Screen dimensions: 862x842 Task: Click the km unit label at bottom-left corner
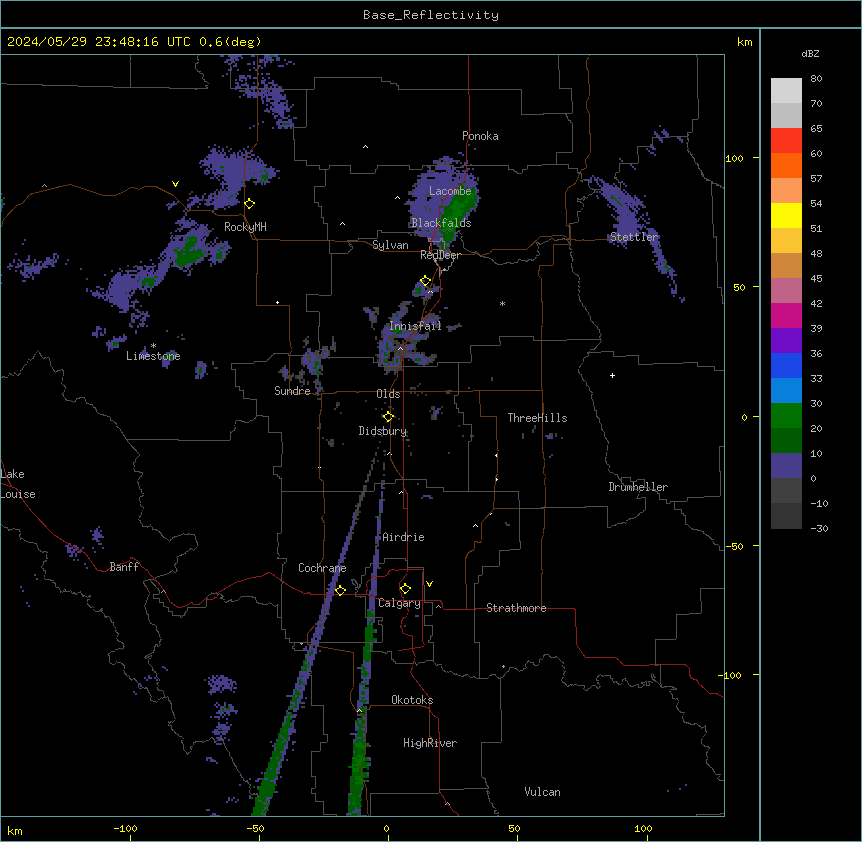(x=15, y=830)
